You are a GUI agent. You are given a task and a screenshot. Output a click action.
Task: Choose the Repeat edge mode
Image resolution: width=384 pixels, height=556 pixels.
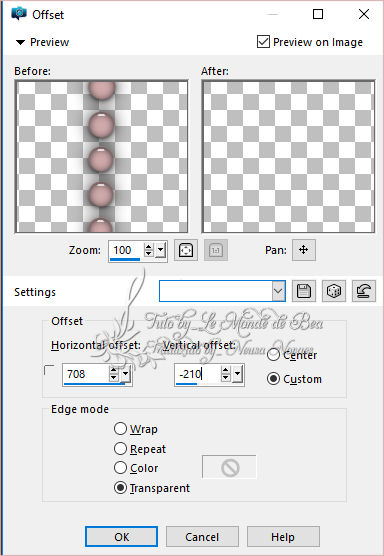point(121,449)
